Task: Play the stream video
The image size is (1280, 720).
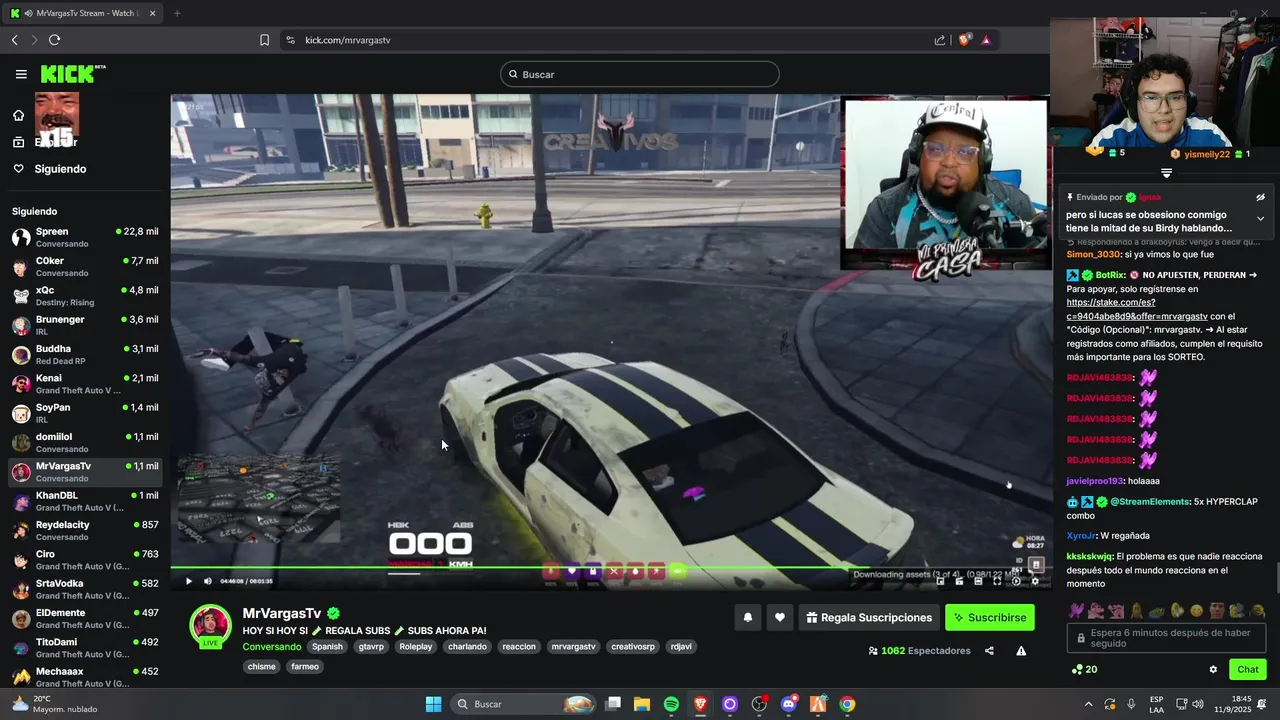Action: pos(188,581)
